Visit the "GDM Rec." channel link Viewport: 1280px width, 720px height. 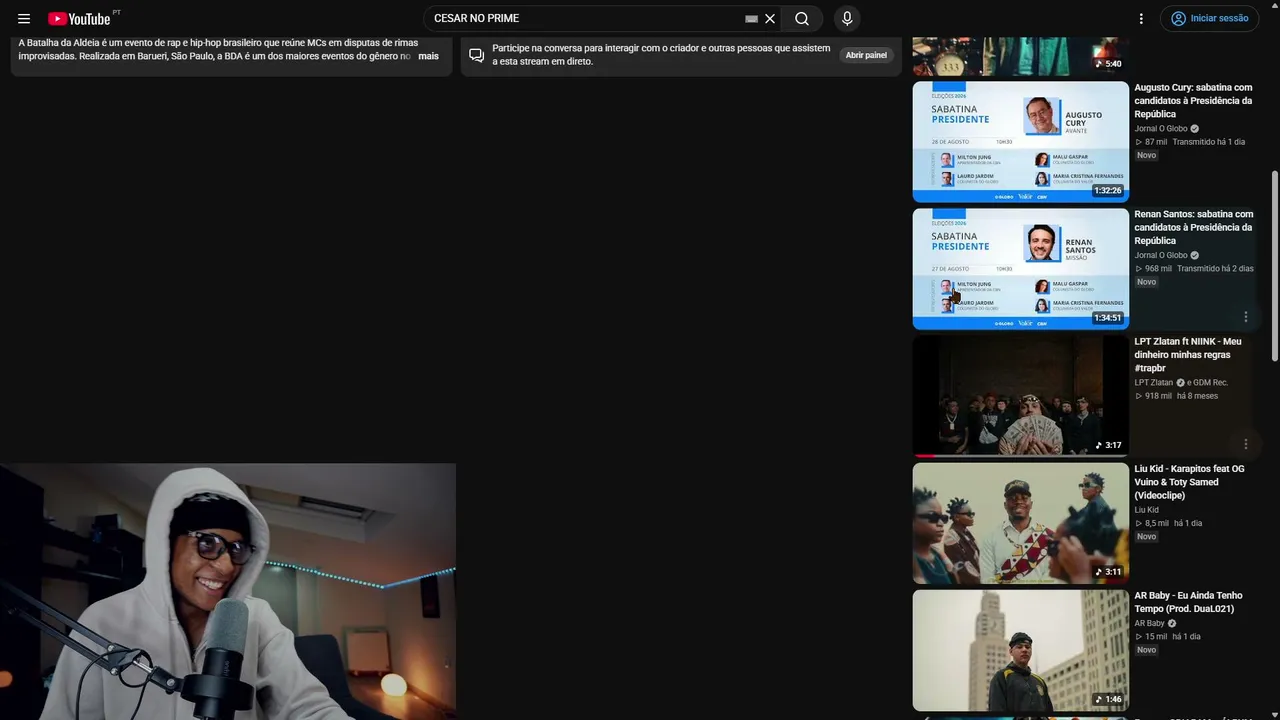click(x=1211, y=382)
